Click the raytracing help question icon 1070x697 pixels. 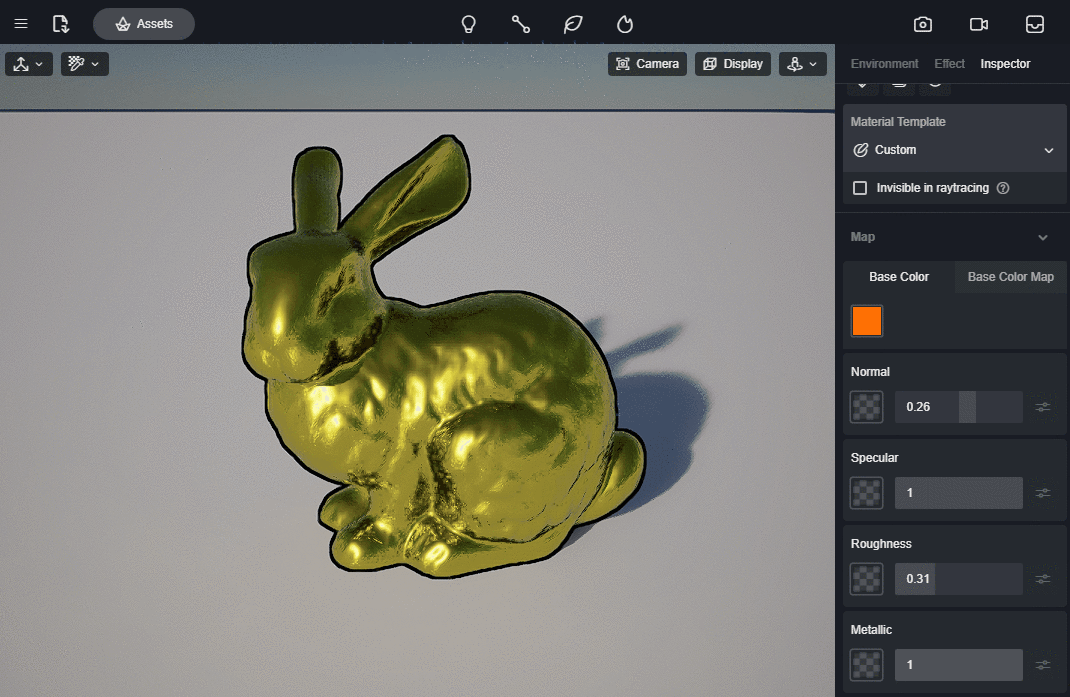[1002, 188]
